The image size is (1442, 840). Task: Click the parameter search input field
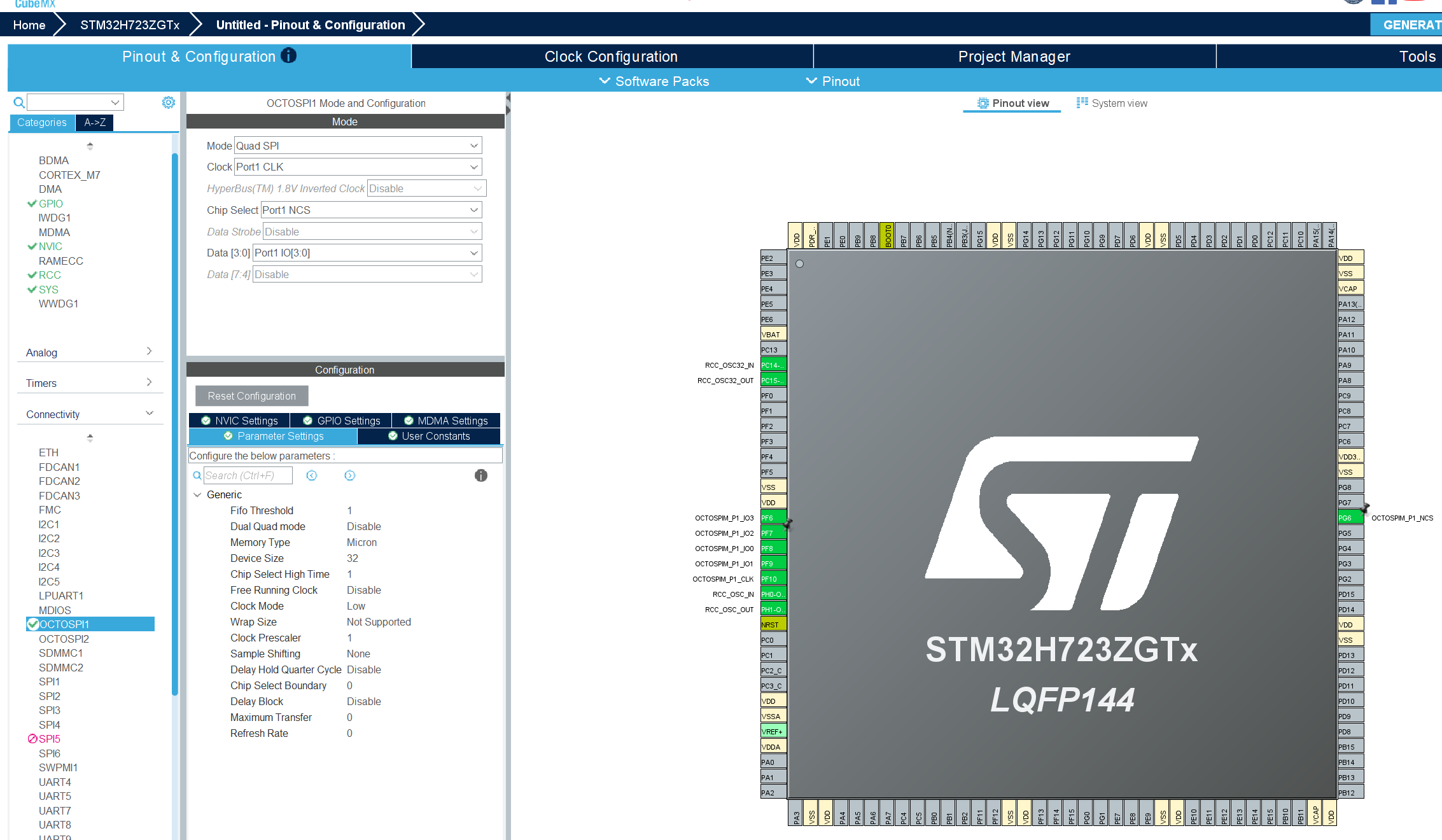(x=248, y=475)
